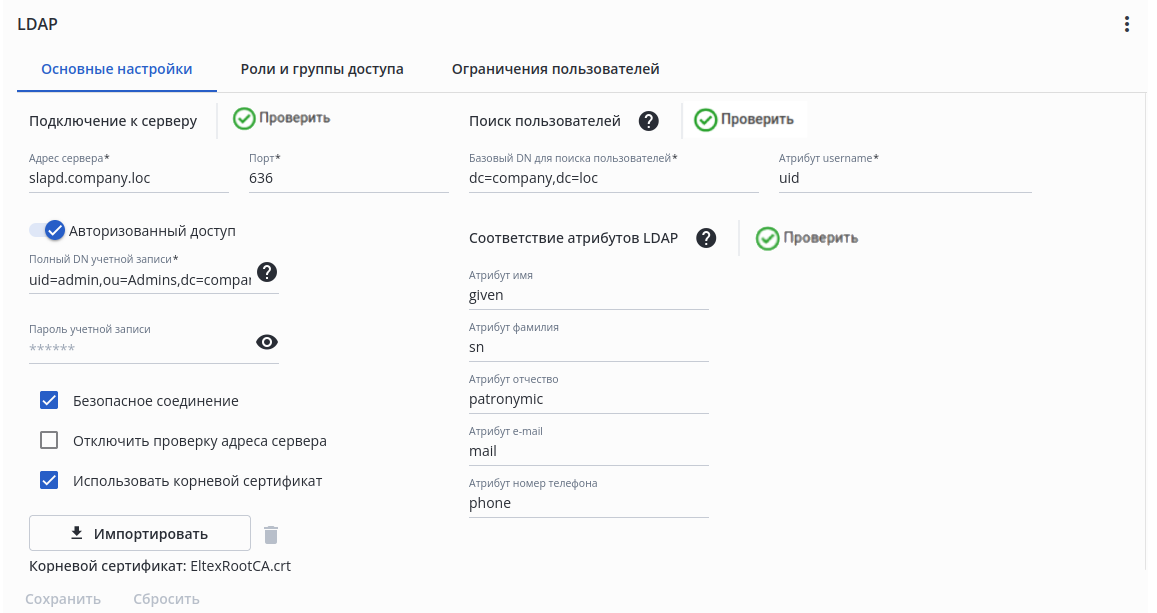Delete the imported root certificate
The image size is (1157, 613).
click(271, 534)
